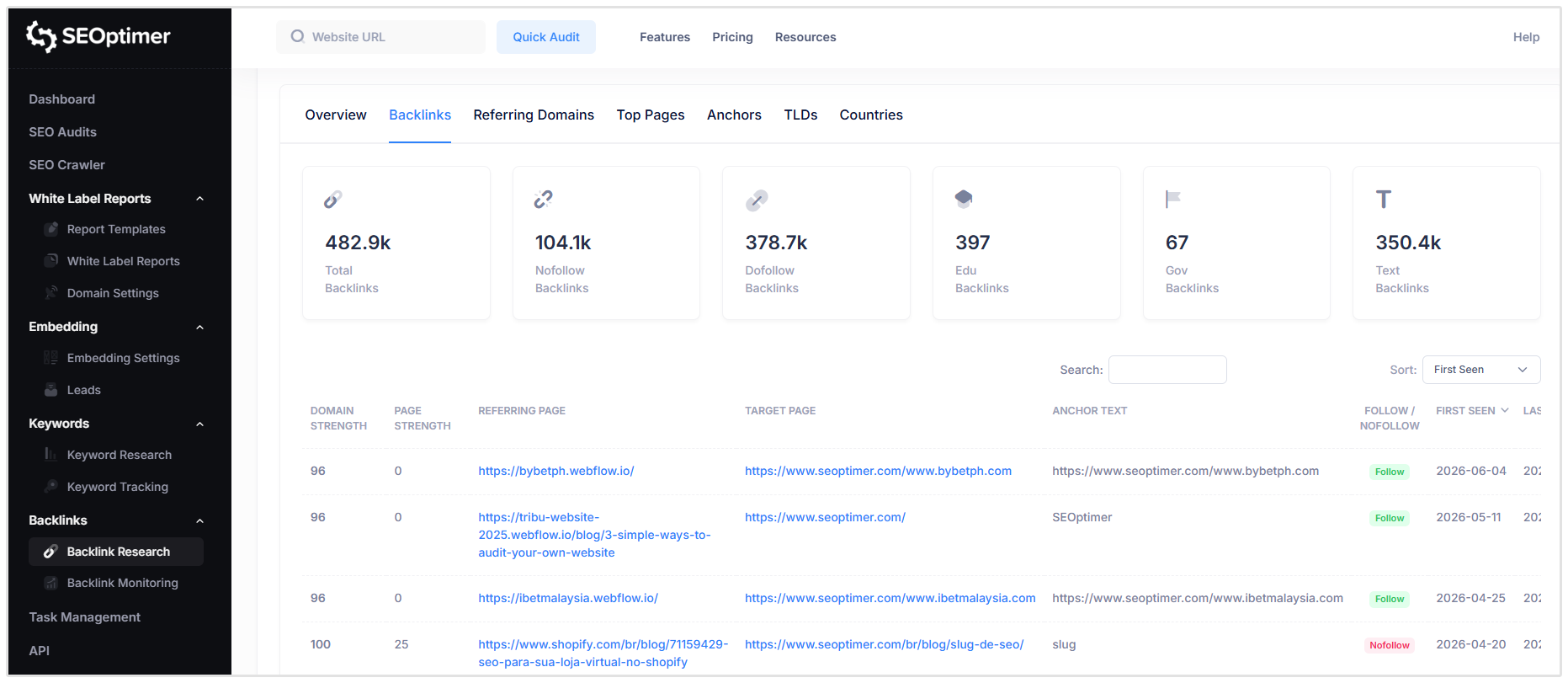
Task: Open the Top Pages tab
Action: pos(651,115)
